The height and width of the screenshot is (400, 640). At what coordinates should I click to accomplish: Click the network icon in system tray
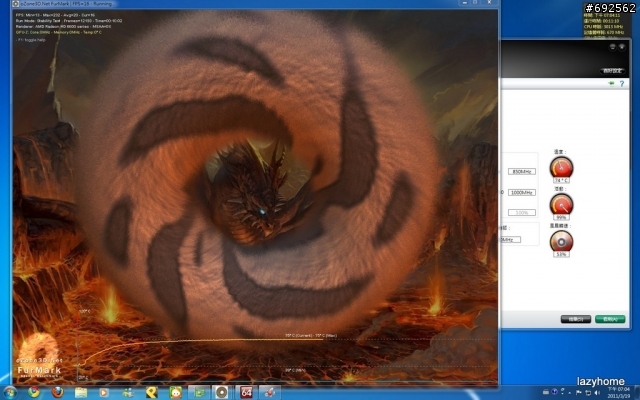588,392
